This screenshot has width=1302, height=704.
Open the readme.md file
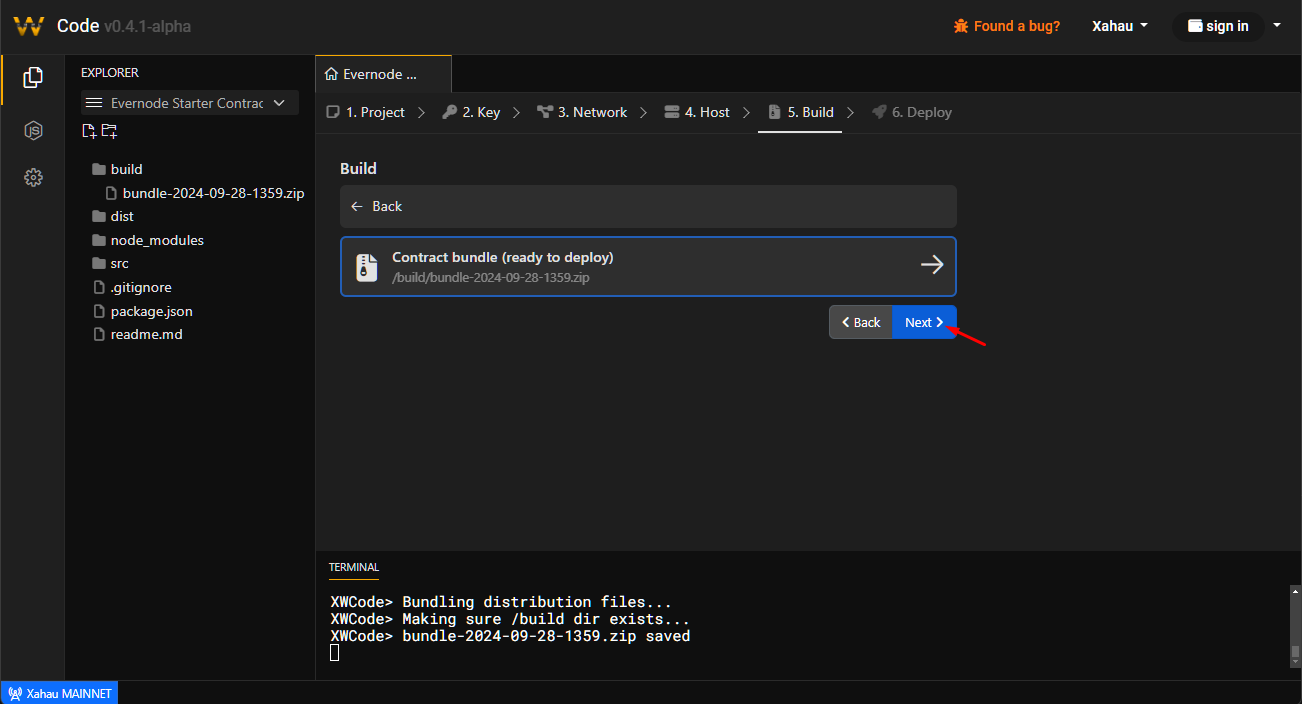click(x=137, y=334)
